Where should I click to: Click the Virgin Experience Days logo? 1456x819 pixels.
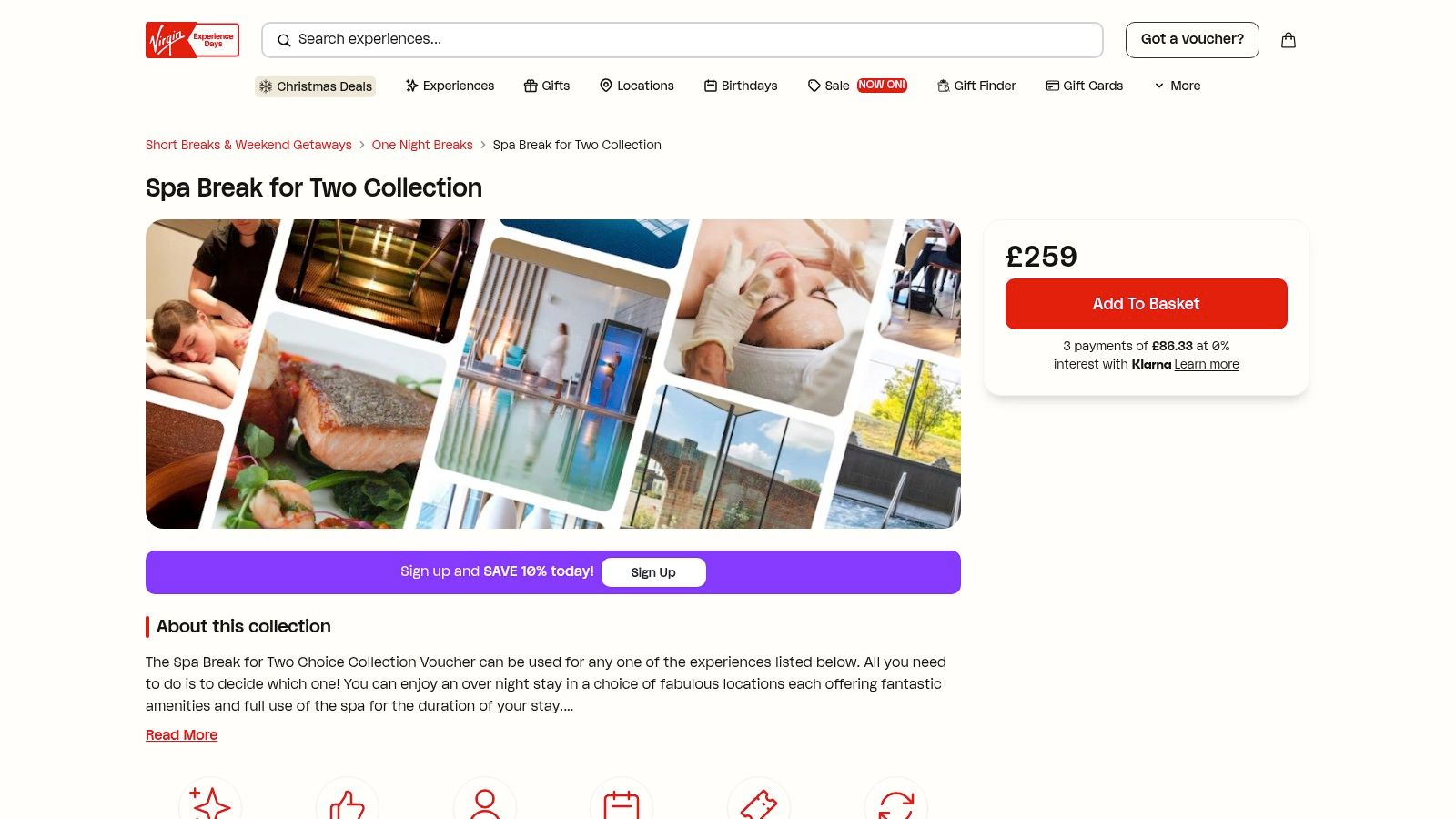coord(192,40)
